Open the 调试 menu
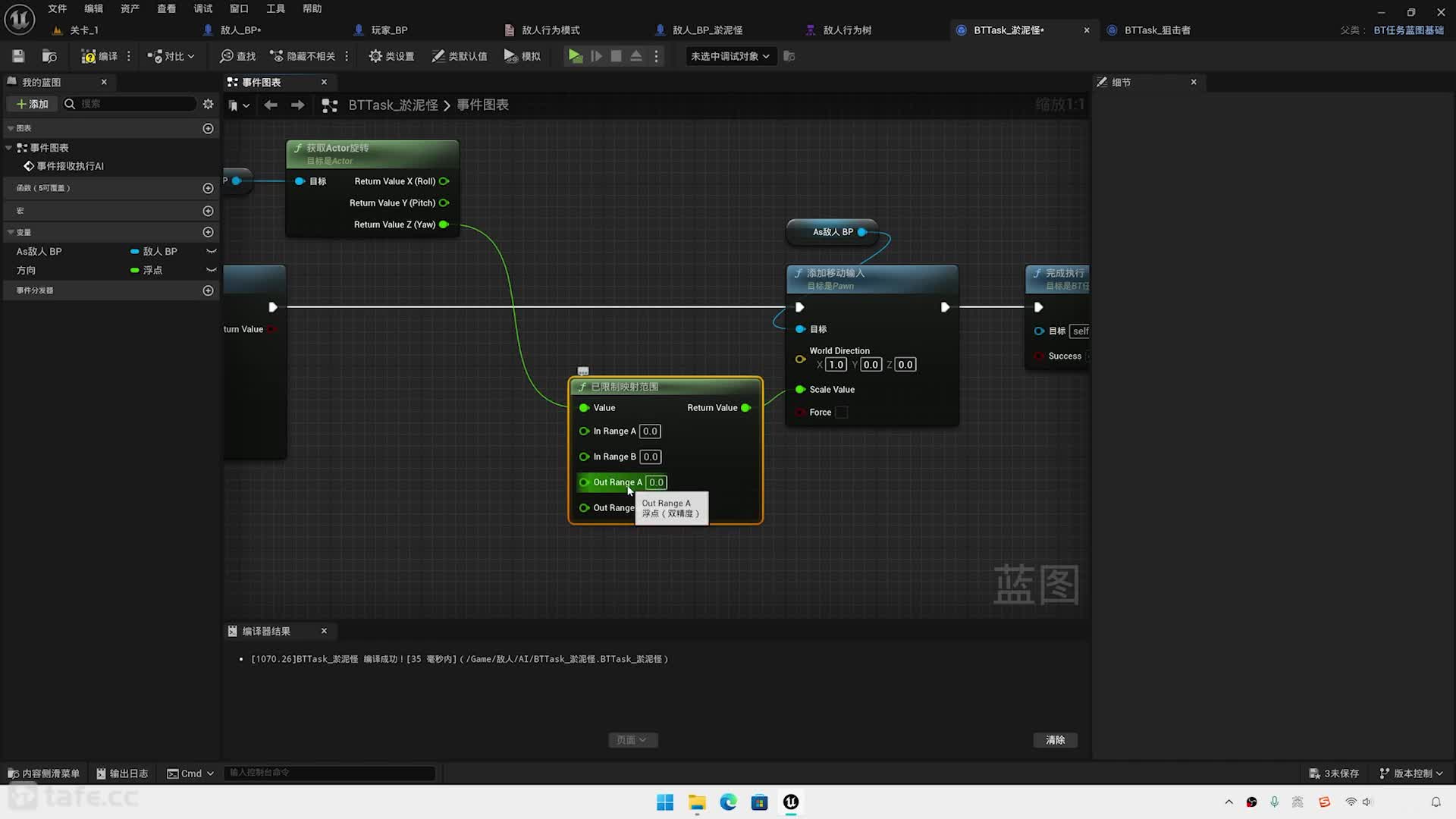This screenshot has height=819, width=1456. [203, 8]
